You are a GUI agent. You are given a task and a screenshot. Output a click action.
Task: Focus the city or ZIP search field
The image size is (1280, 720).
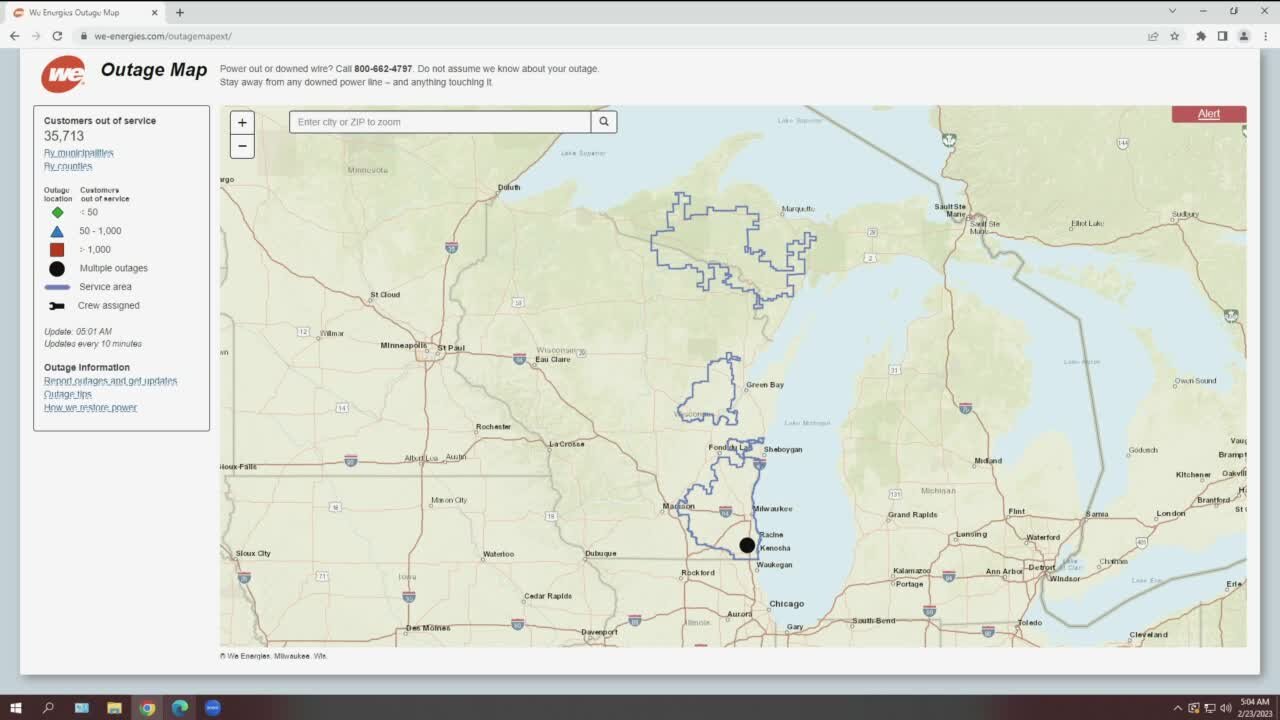[440, 122]
